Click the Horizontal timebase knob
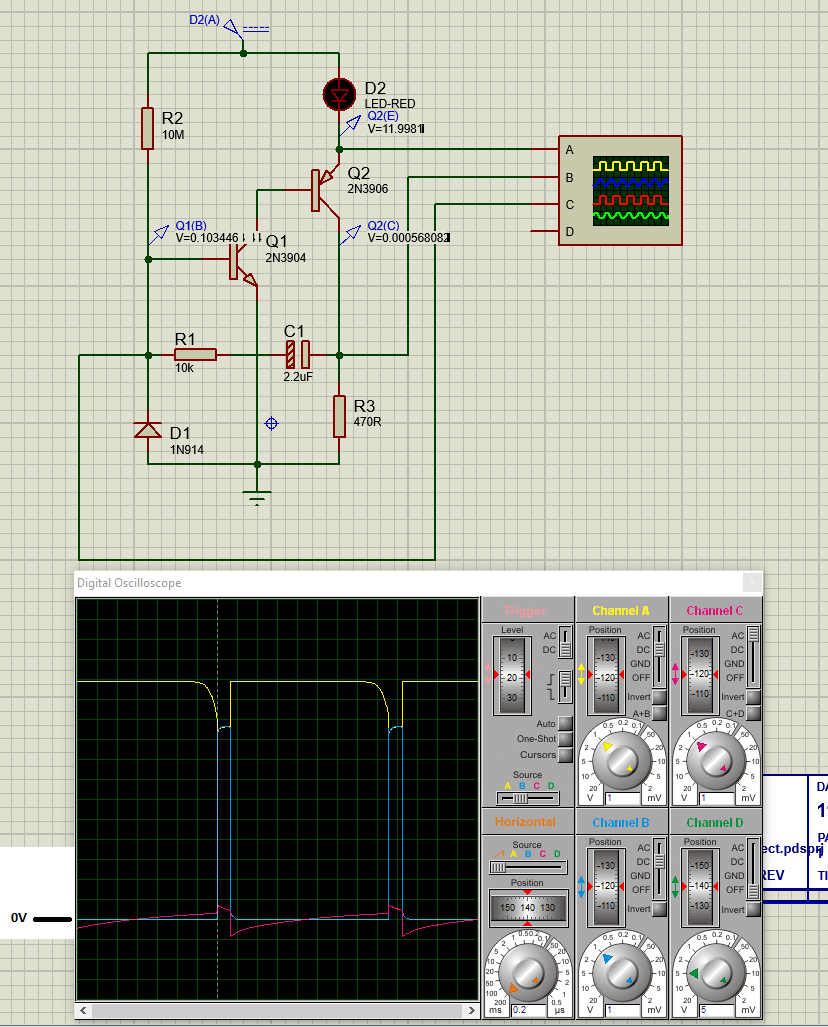828x1027 pixels. [526, 972]
